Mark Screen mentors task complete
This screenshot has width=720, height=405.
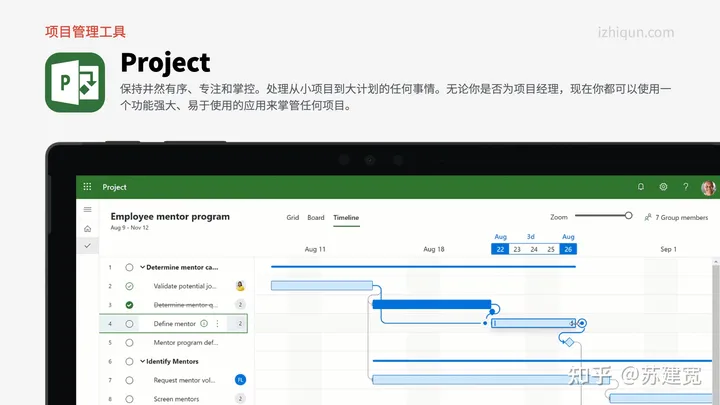[x=129, y=399]
